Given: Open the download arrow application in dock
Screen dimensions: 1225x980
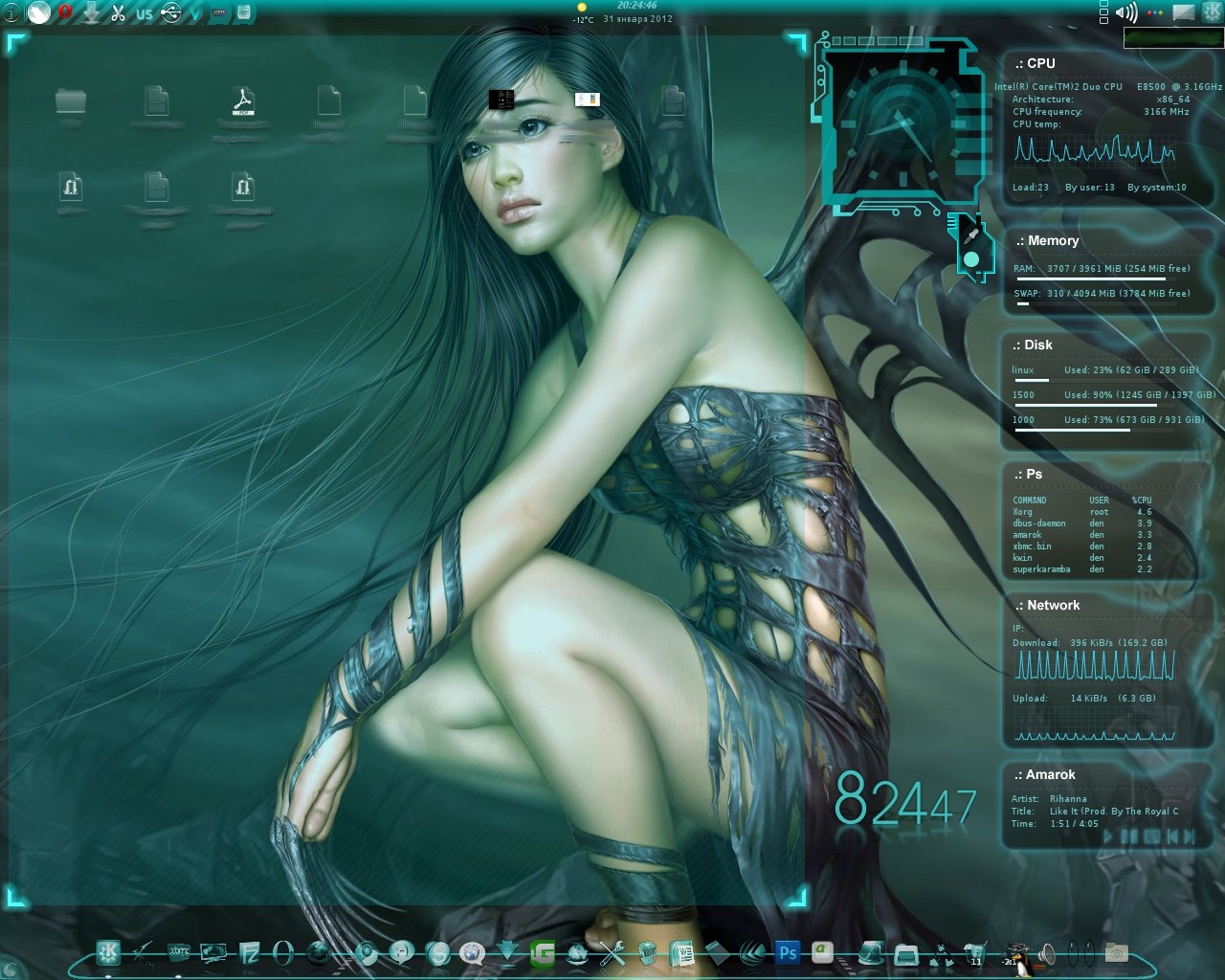Looking at the screenshot, I should [x=508, y=952].
